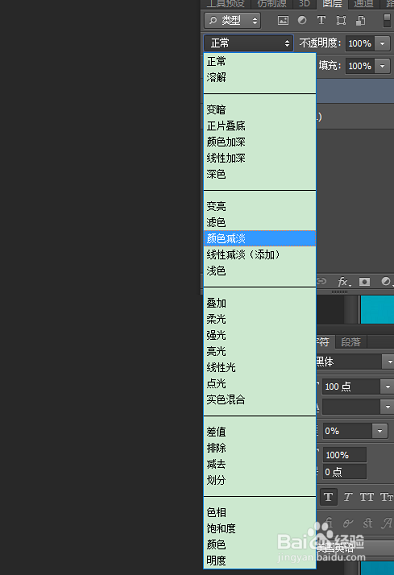394x575 pixels.
Task: Open the 0% tracking scale dropdown
Action: coord(379,431)
